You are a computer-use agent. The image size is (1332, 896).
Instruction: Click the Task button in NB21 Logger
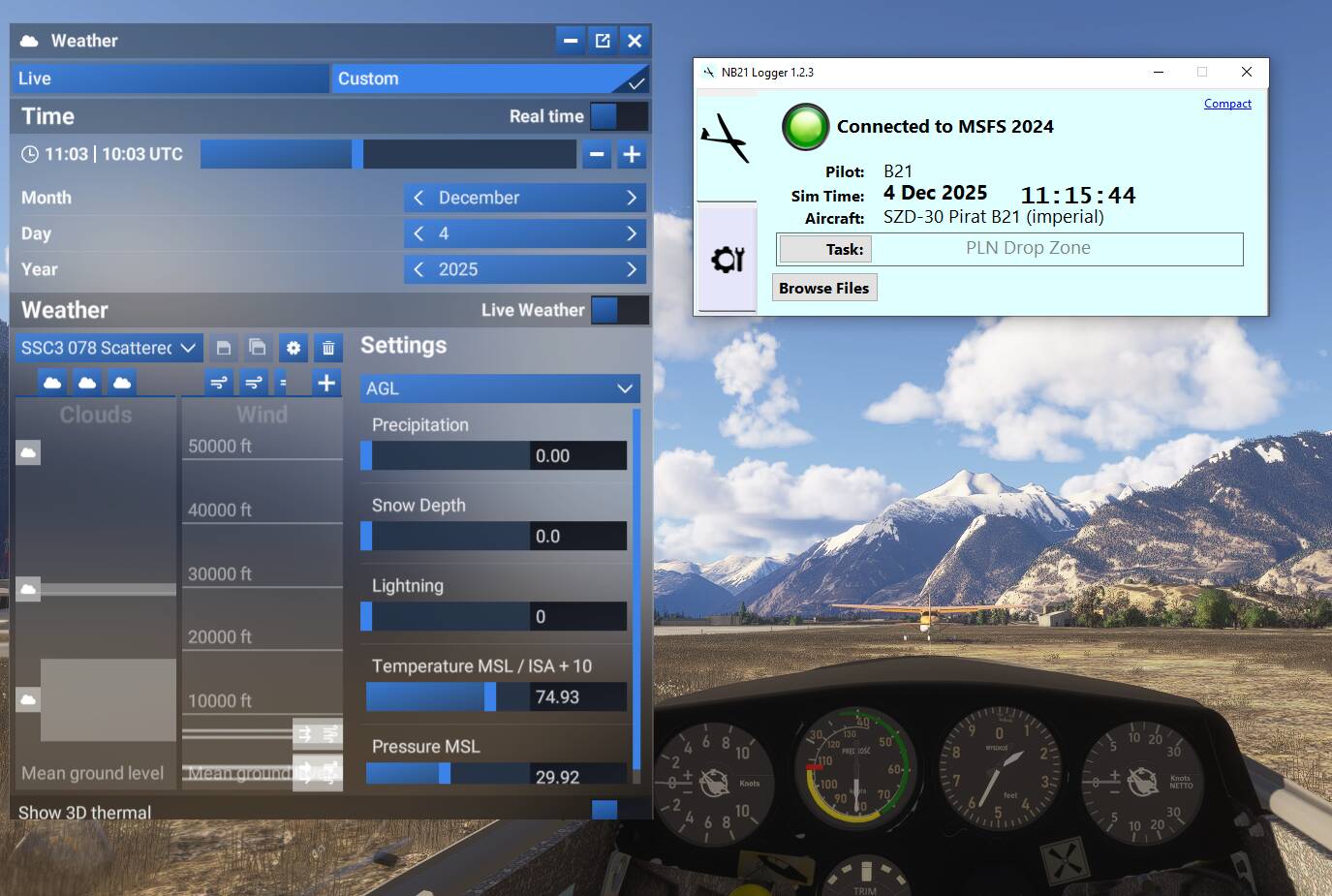[x=825, y=249]
